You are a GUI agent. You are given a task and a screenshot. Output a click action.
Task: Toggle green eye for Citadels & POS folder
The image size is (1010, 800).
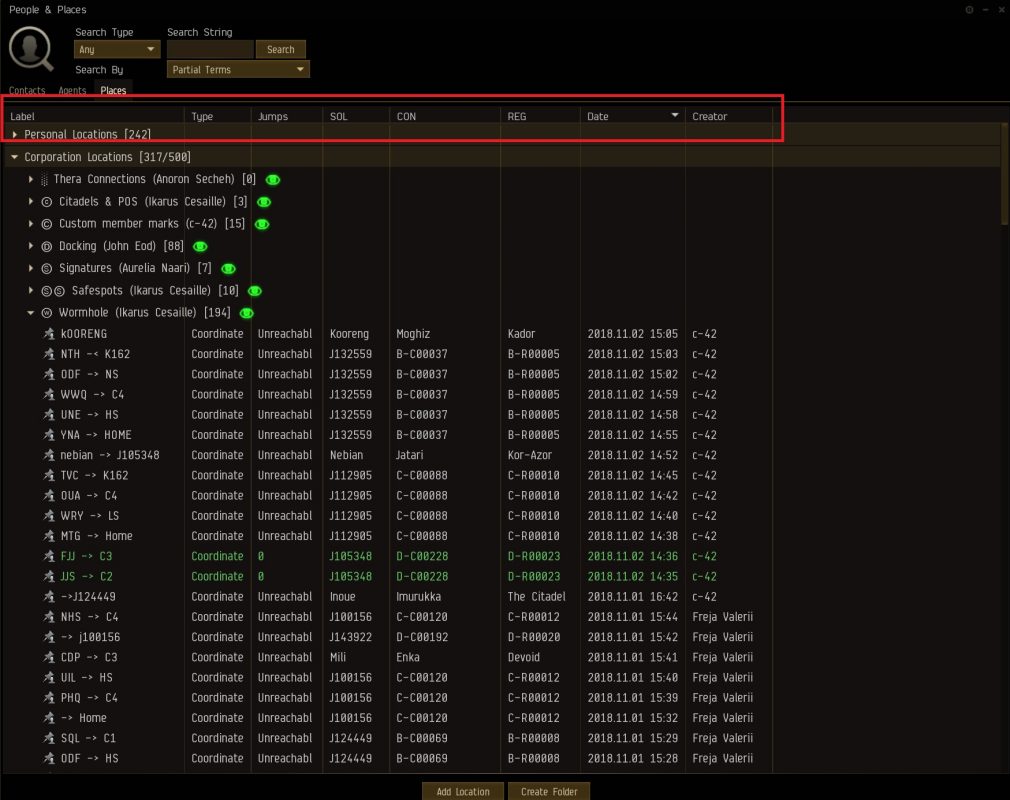264,202
